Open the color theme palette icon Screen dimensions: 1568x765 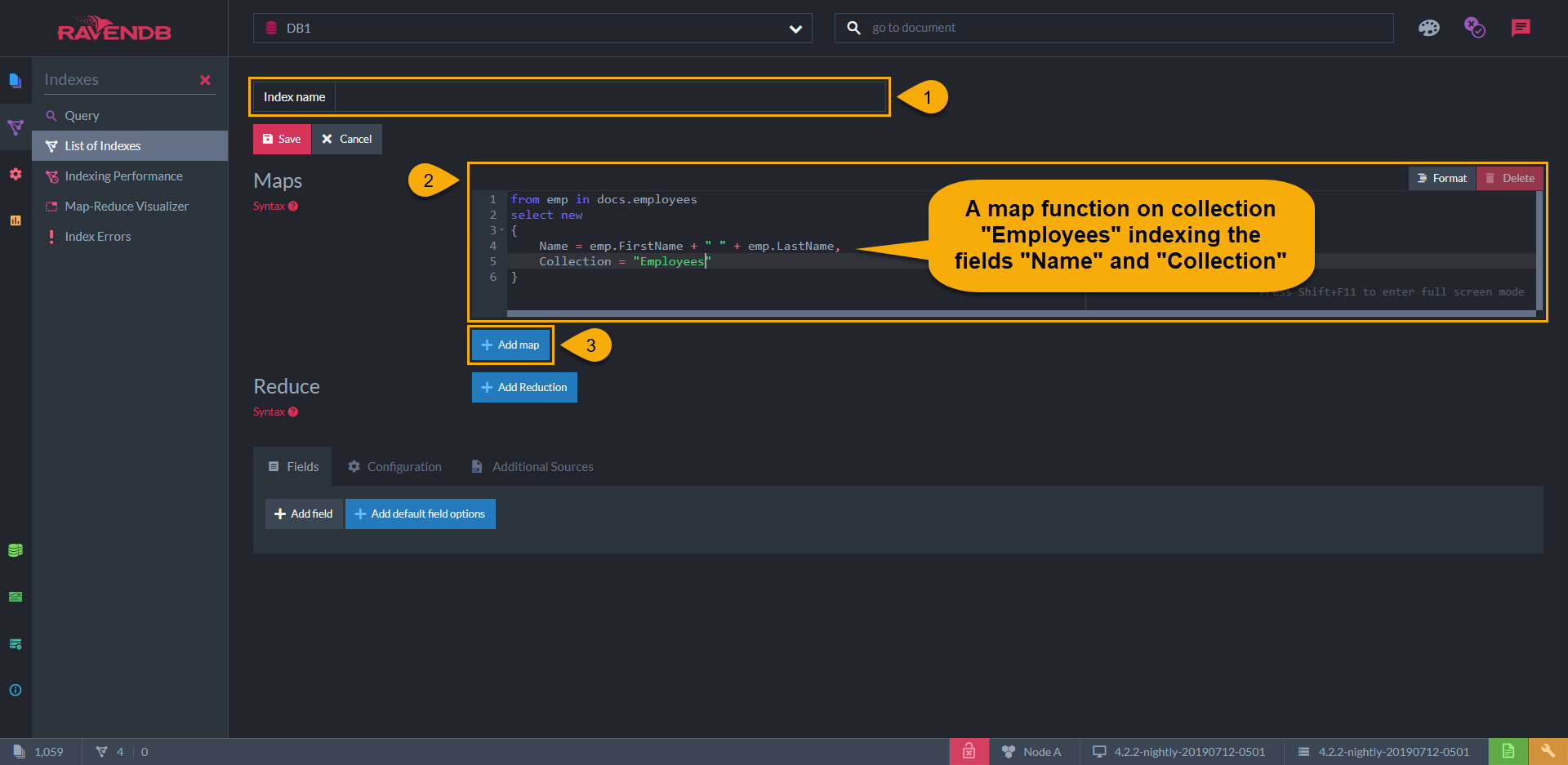click(1429, 28)
